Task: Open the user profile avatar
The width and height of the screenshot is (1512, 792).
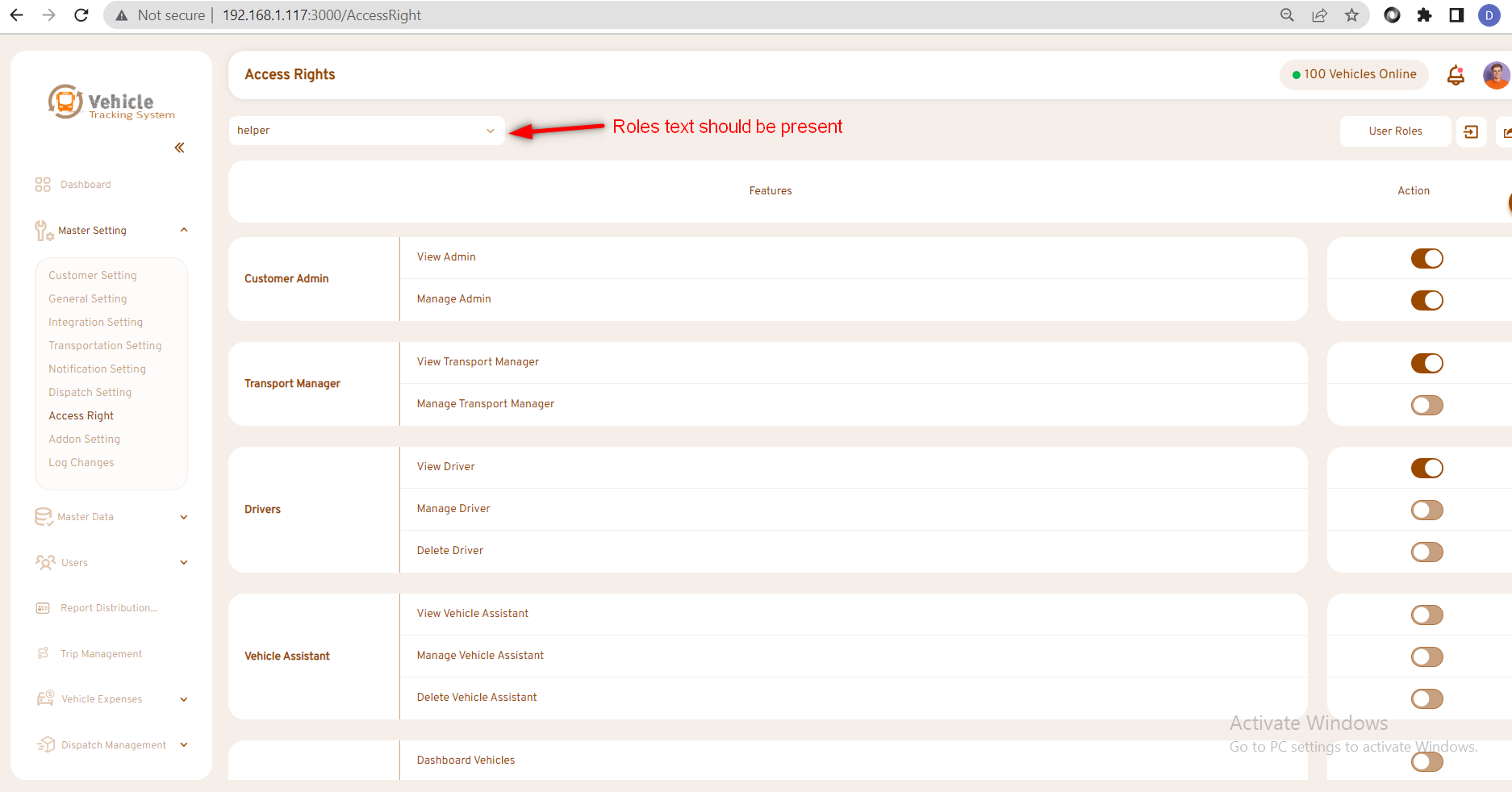Action: pos(1495,75)
